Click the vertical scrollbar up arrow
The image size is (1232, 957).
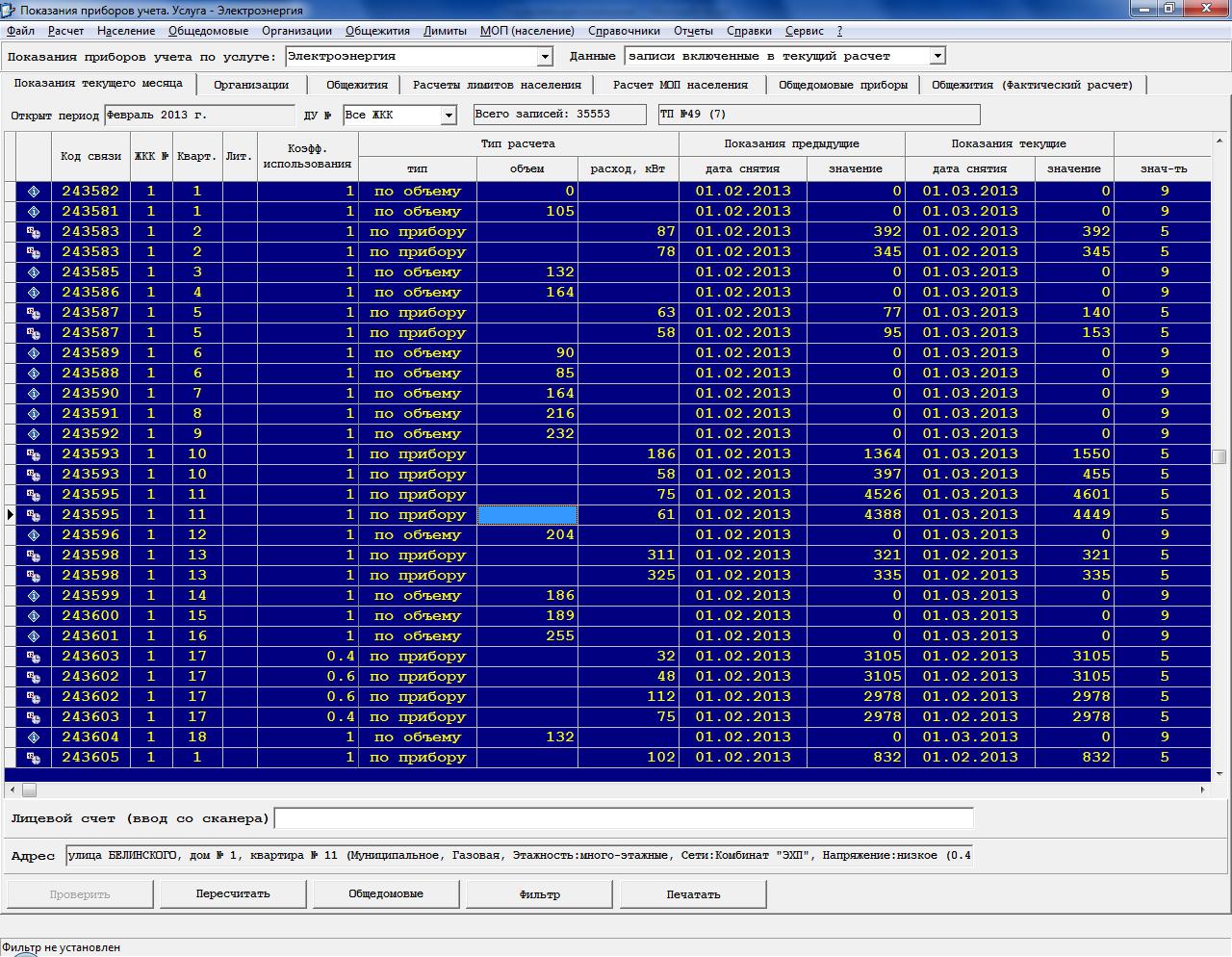coord(1219,139)
